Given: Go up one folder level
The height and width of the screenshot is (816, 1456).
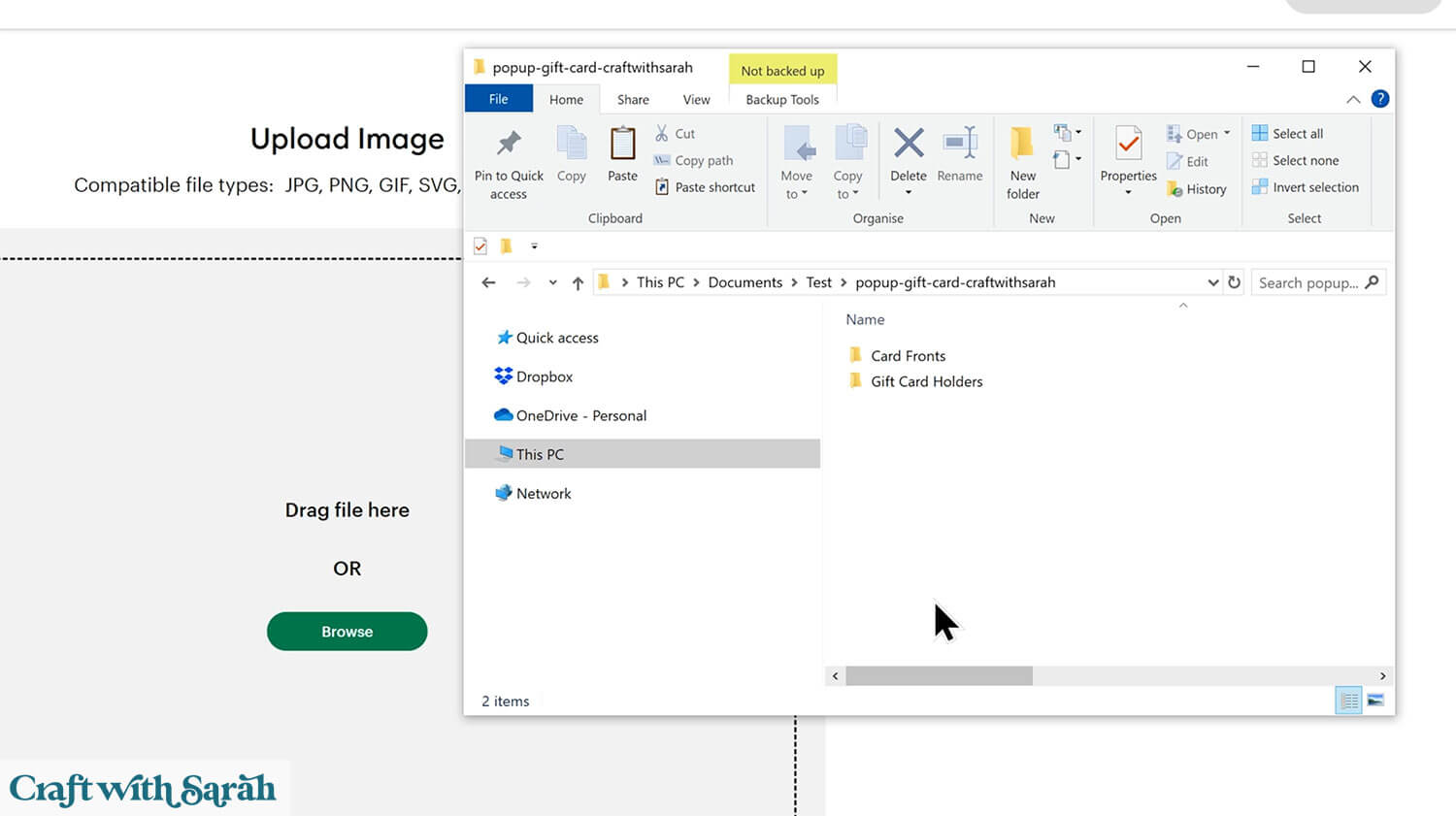Looking at the screenshot, I should click(x=578, y=282).
